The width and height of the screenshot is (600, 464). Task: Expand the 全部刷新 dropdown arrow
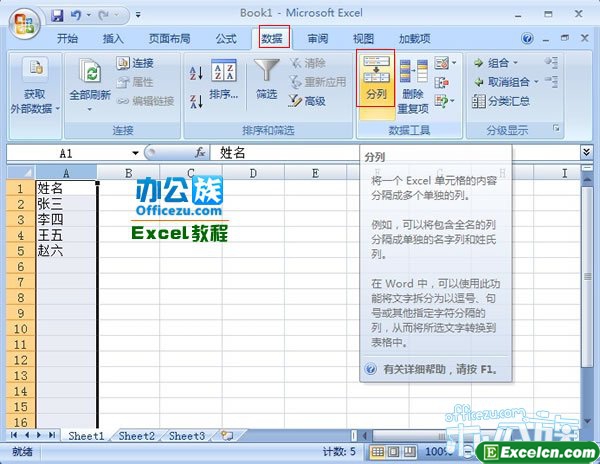coord(90,109)
